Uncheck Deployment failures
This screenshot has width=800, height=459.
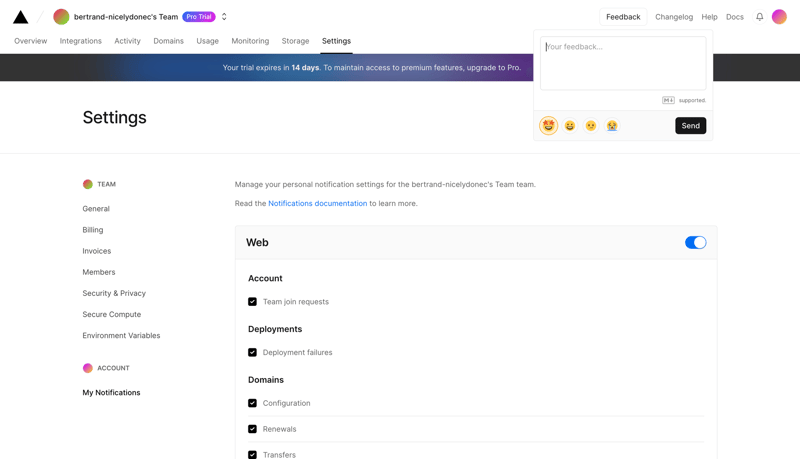(x=252, y=352)
